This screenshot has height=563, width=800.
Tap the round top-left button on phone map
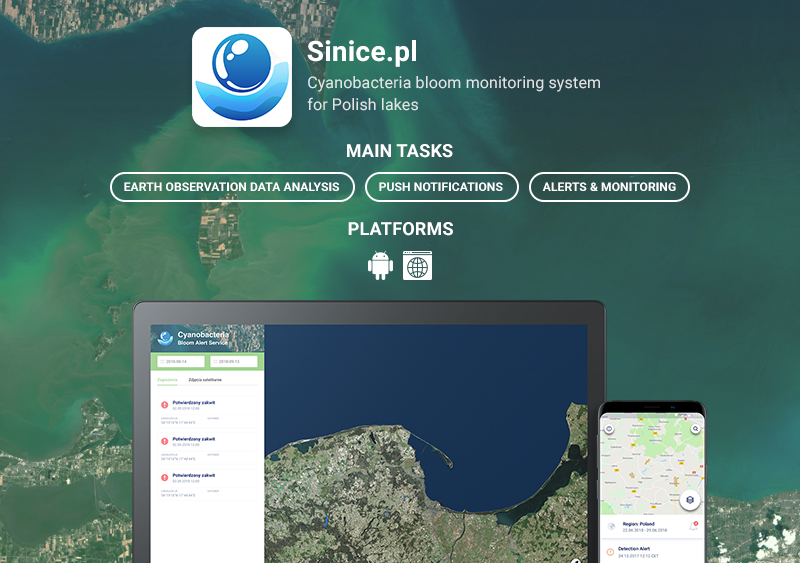pos(609,429)
